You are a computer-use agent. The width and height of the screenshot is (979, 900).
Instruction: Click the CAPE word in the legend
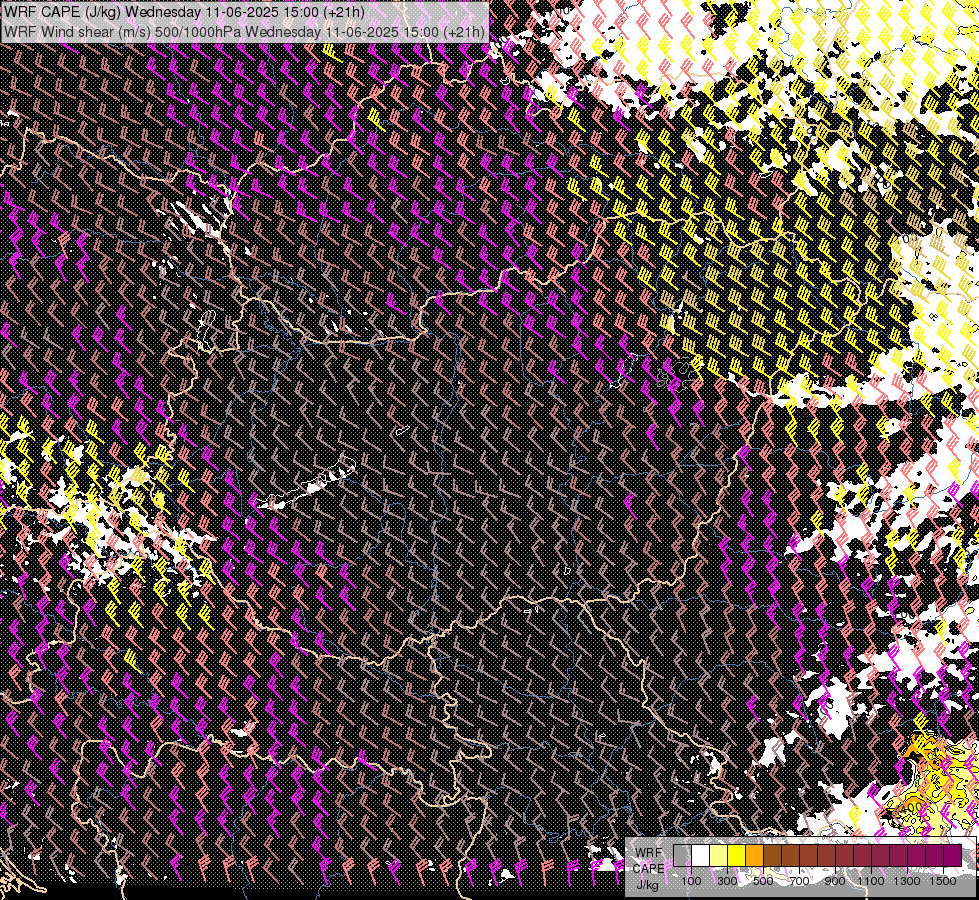(649, 869)
